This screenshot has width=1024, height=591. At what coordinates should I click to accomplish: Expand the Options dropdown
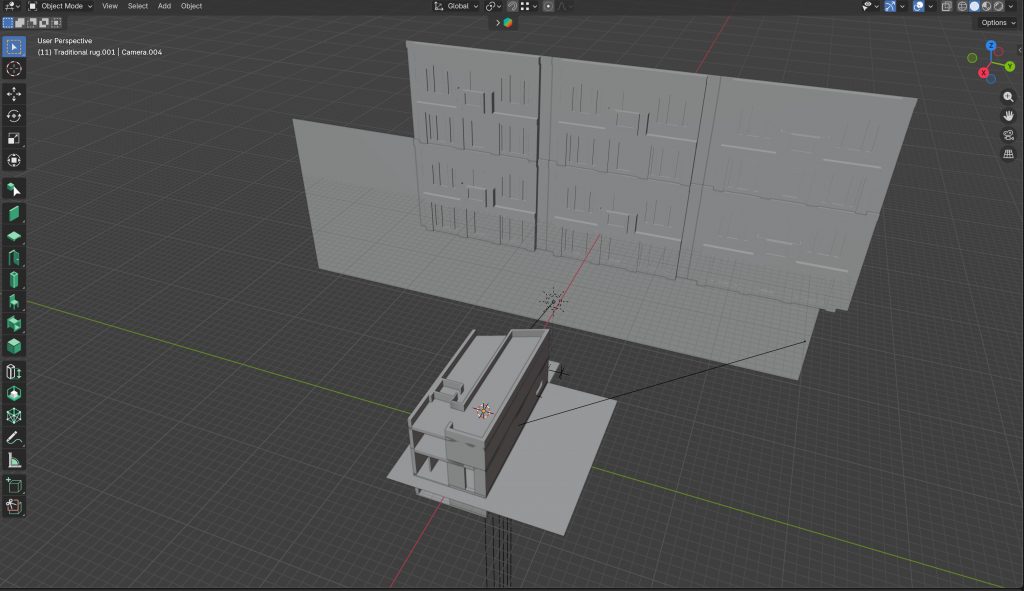[997, 22]
